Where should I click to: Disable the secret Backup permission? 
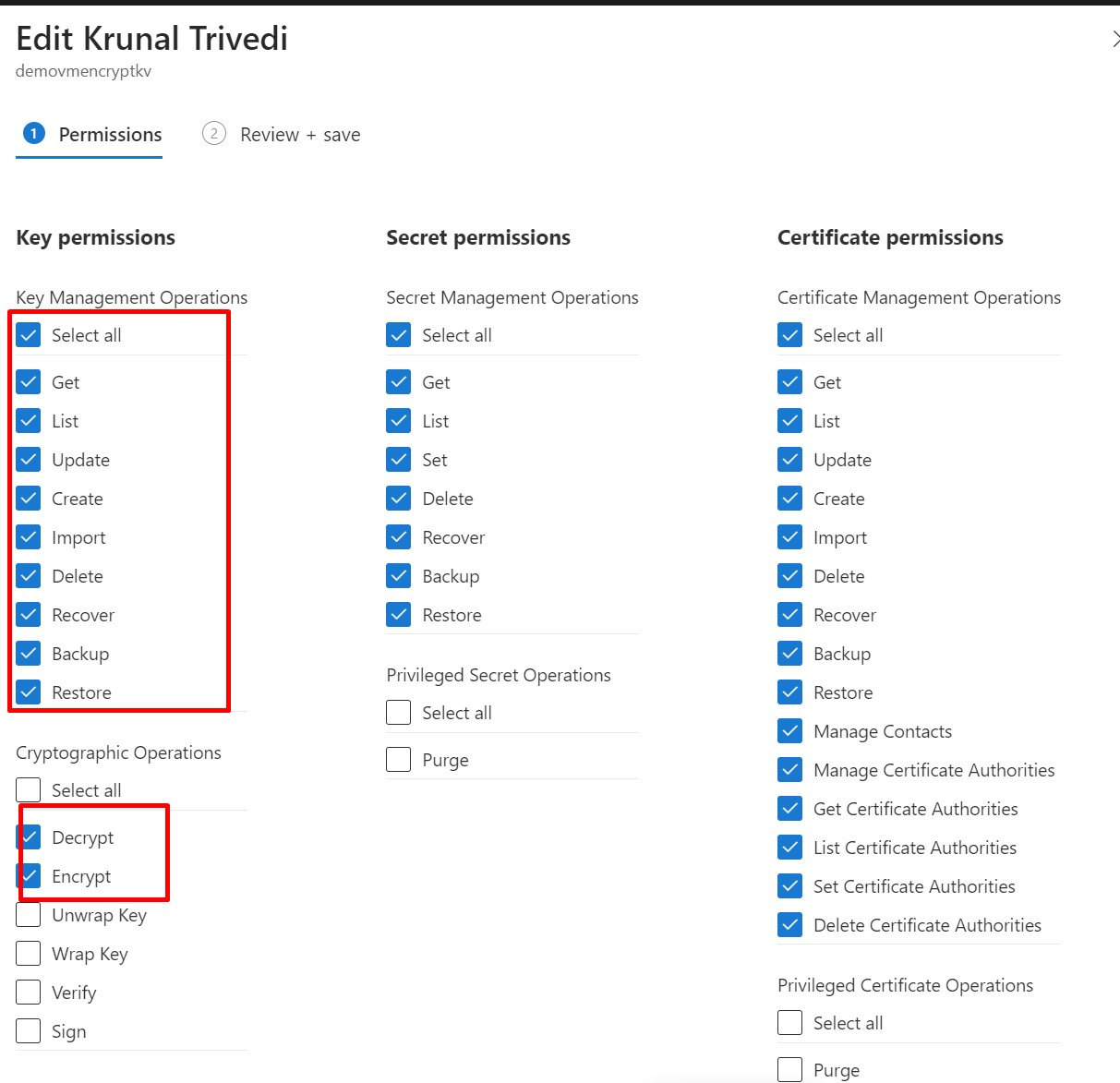[399, 576]
